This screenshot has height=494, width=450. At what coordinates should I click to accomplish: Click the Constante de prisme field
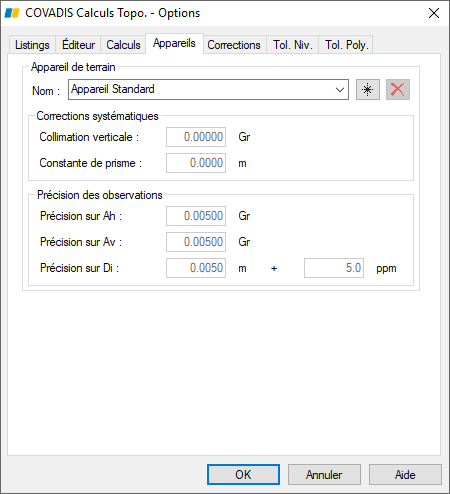(196, 163)
